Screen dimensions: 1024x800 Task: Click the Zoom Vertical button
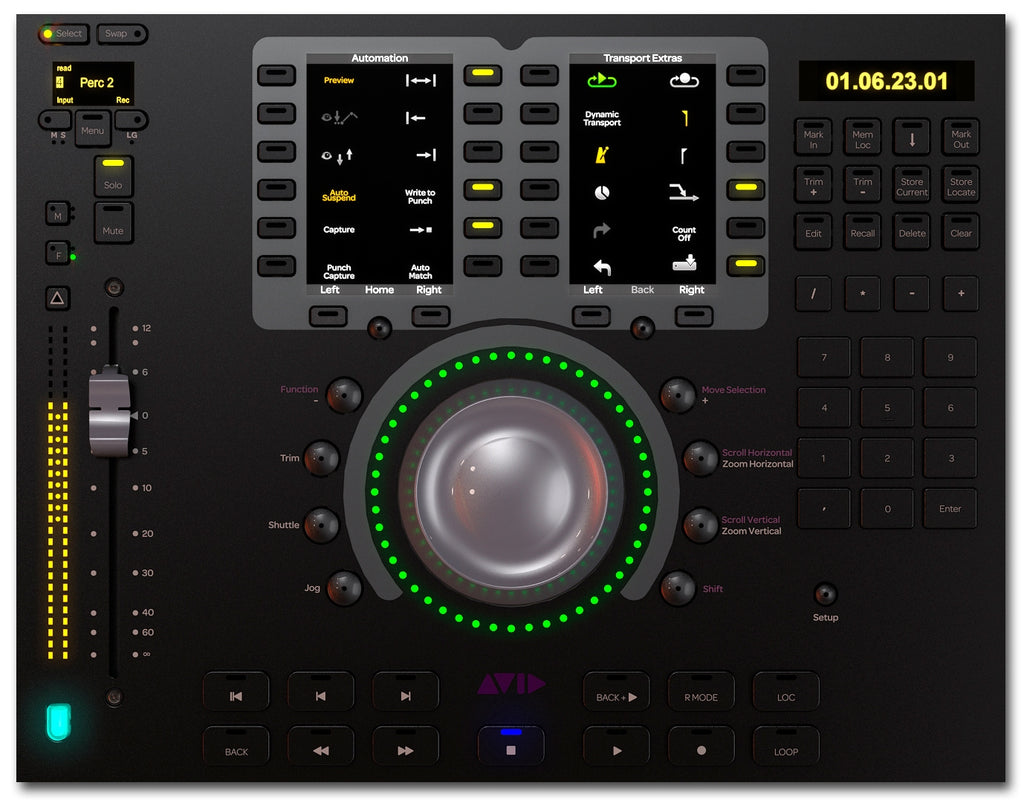point(700,525)
